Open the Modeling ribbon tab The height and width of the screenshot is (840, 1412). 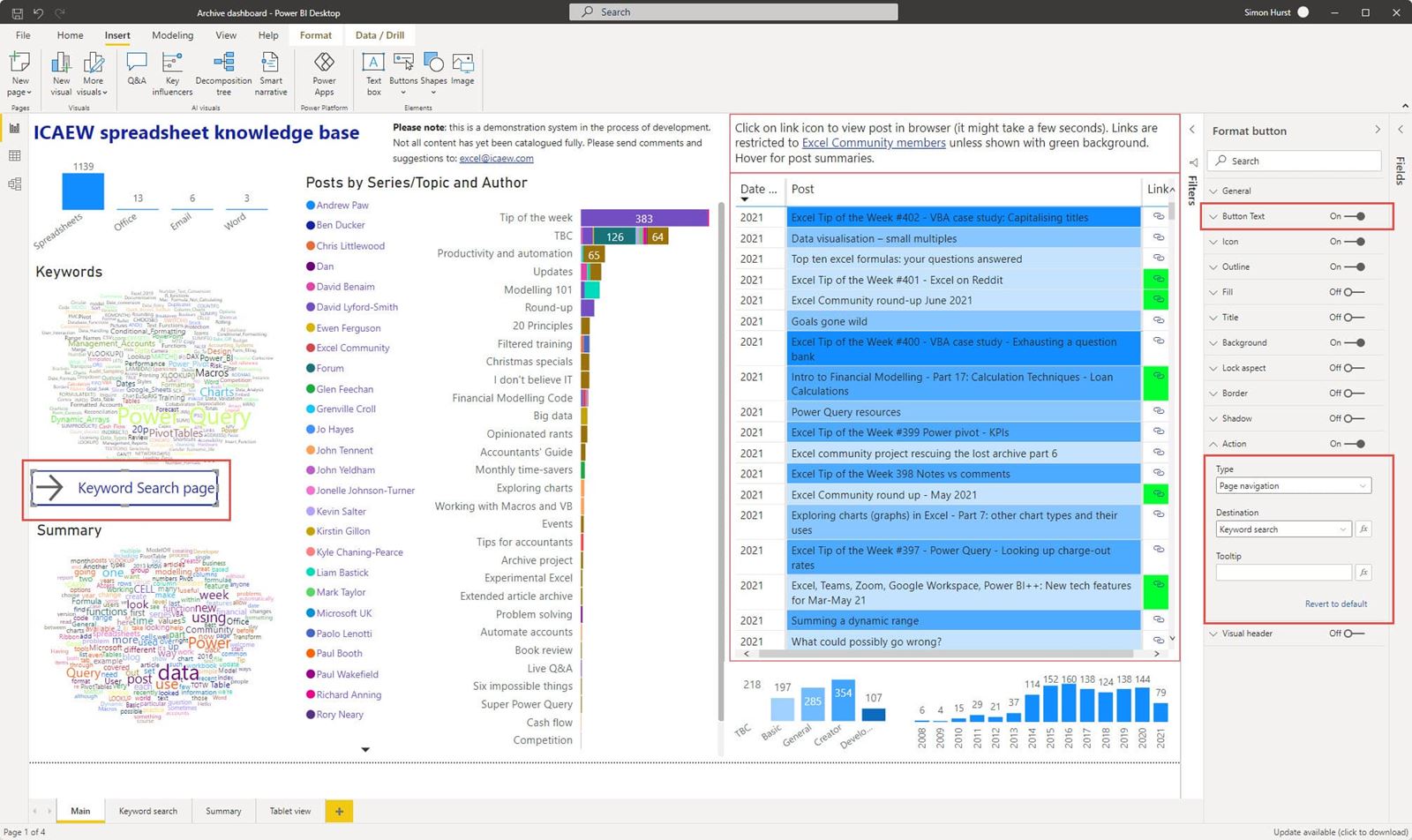point(172,35)
